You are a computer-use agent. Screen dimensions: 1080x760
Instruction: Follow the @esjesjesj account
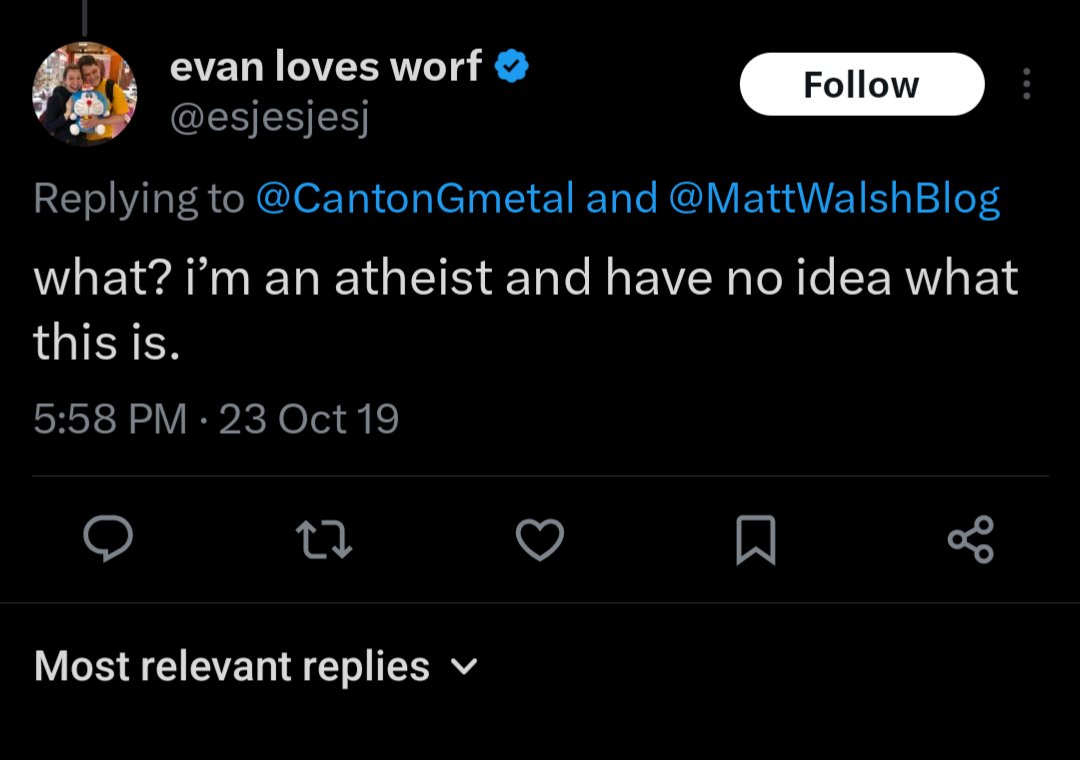862,84
